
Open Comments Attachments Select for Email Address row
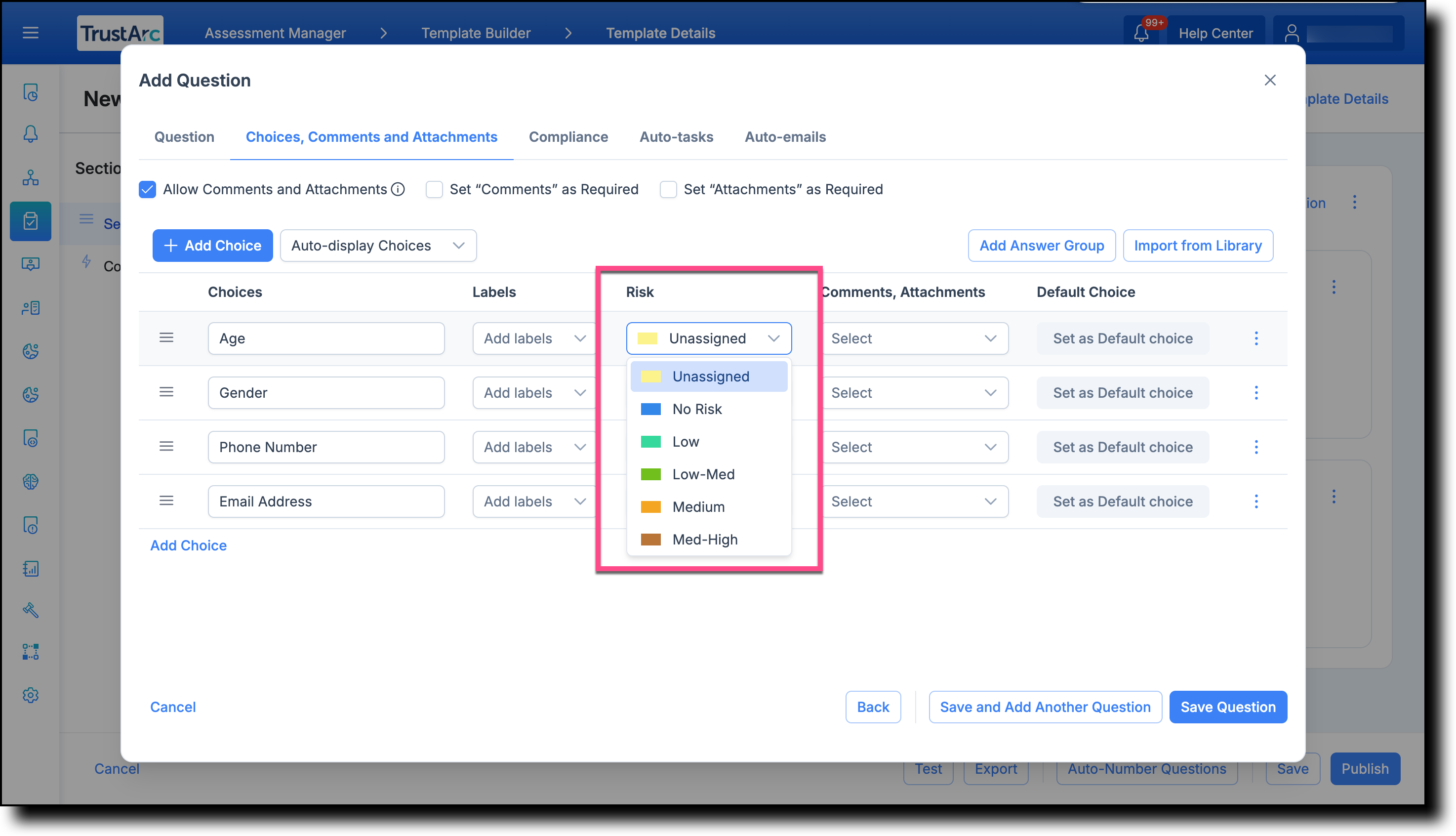tap(915, 502)
